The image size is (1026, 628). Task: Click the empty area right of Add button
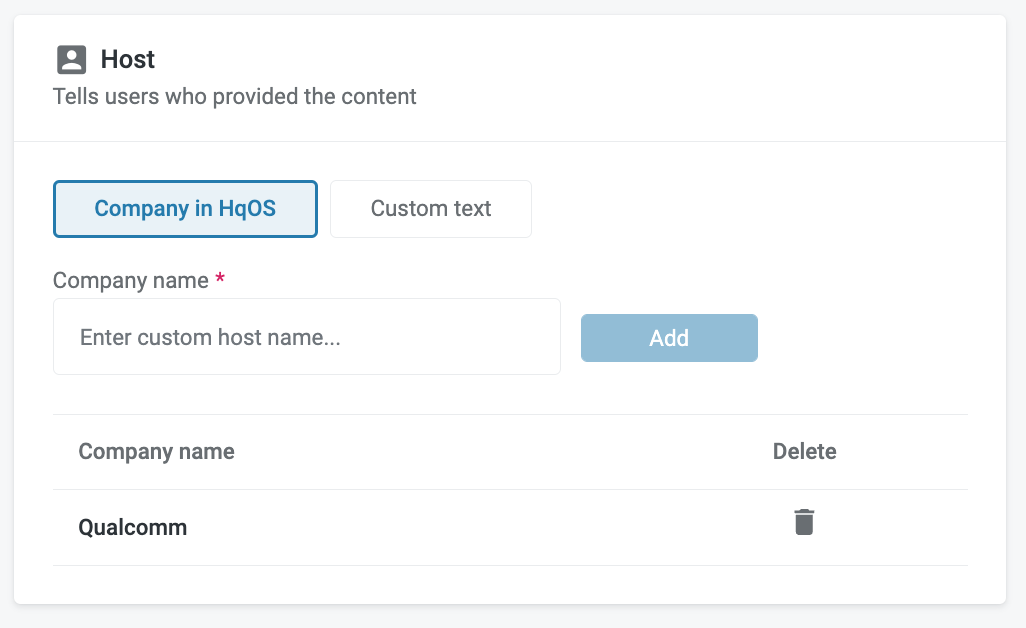pos(860,337)
